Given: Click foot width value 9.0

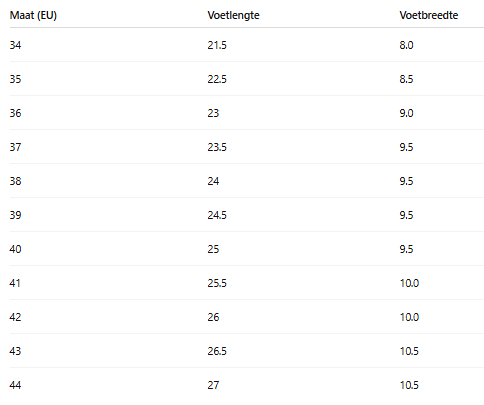Looking at the screenshot, I should tap(406, 113).
